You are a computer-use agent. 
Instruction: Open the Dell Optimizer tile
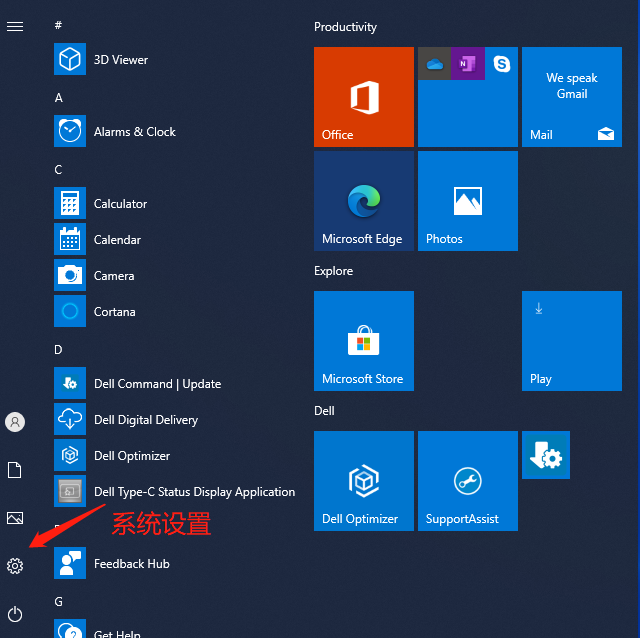[x=364, y=481]
